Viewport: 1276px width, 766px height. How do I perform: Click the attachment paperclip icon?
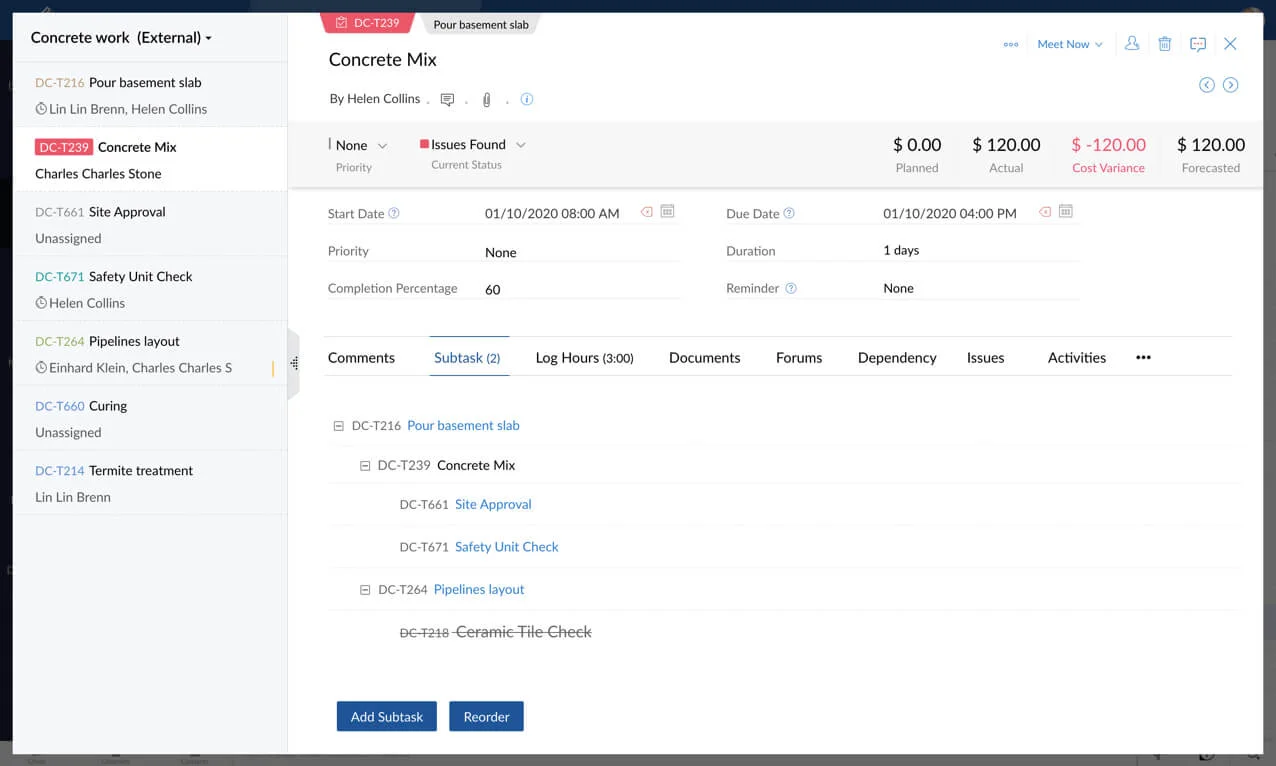pos(487,100)
